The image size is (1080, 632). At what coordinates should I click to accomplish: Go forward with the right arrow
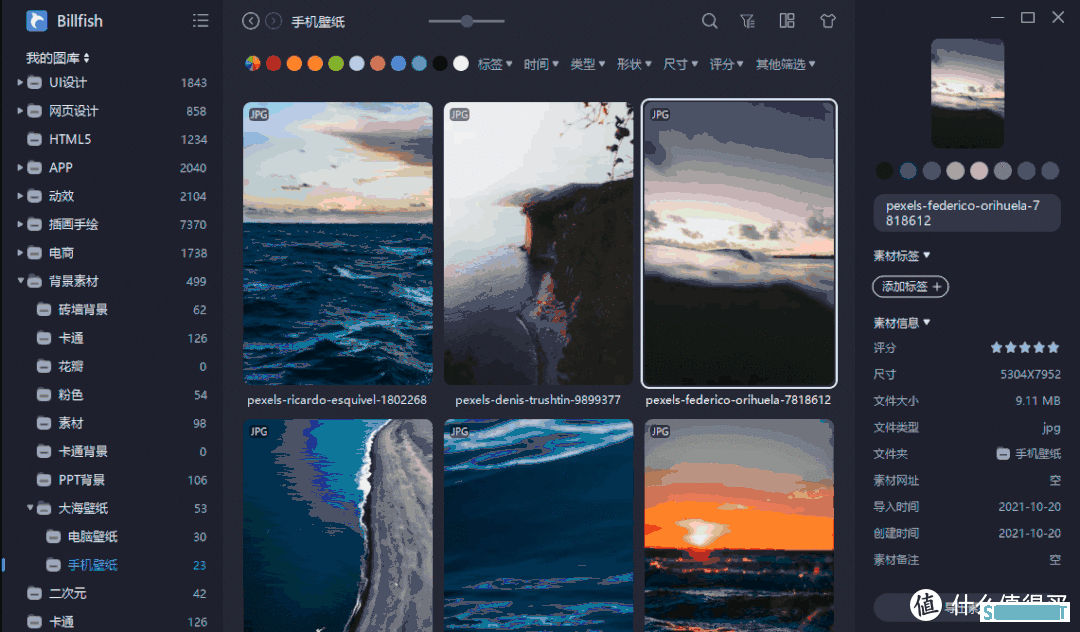pyautogui.click(x=273, y=21)
